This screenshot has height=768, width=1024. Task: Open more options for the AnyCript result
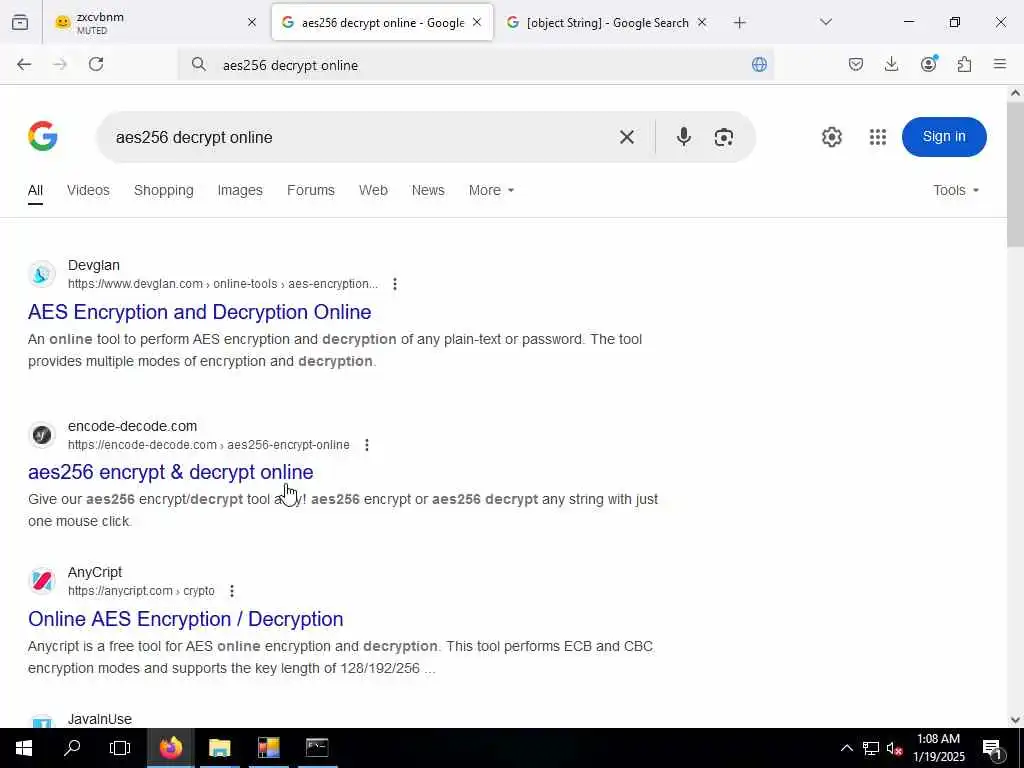point(232,591)
